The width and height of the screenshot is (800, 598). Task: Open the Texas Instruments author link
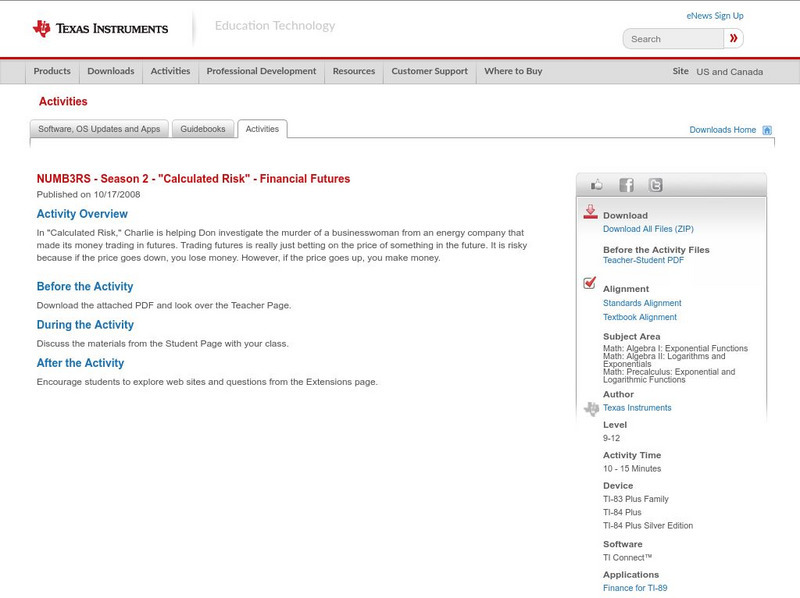point(637,408)
